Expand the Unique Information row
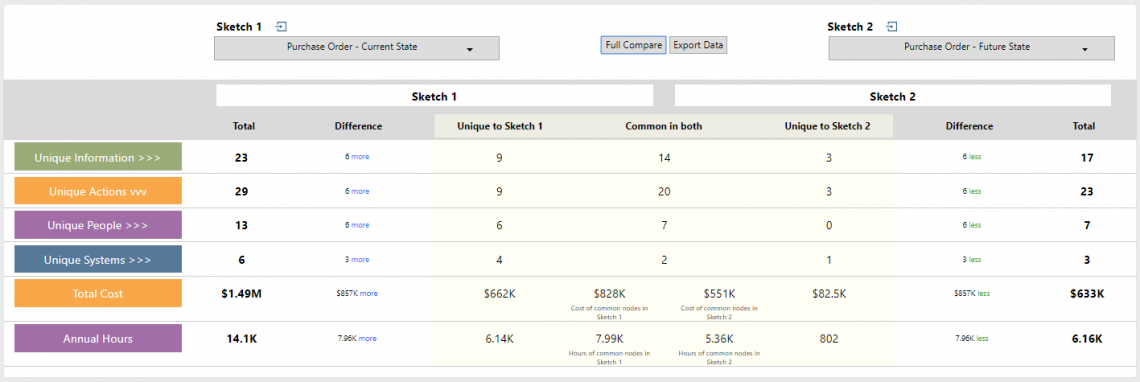The width and height of the screenshot is (1140, 382). pos(98,157)
